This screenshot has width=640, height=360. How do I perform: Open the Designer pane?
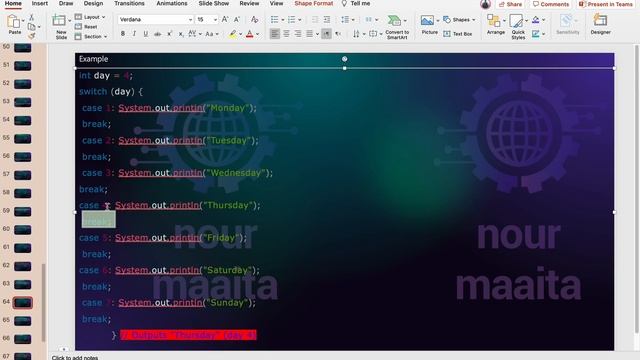600,24
